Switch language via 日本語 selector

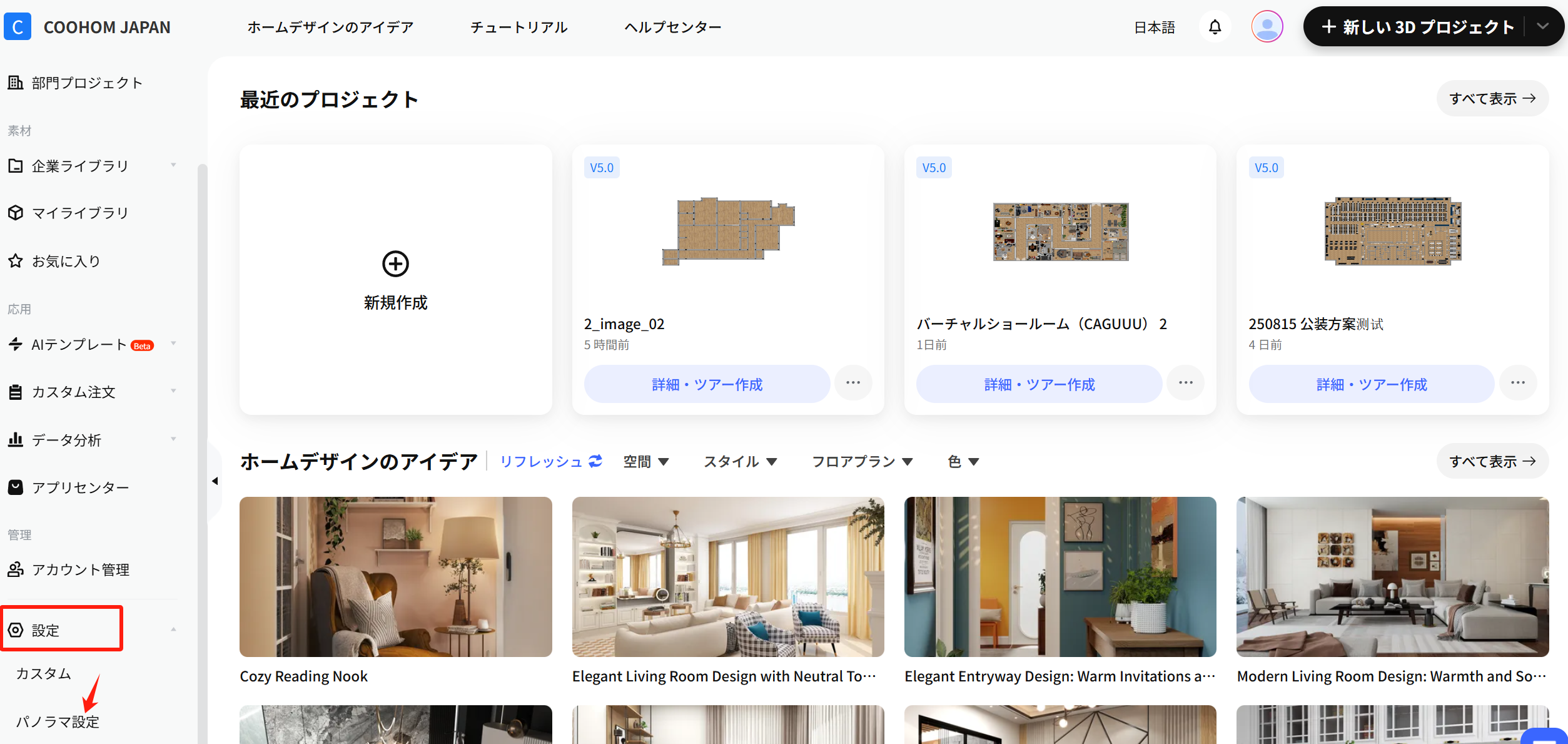pos(1155,28)
